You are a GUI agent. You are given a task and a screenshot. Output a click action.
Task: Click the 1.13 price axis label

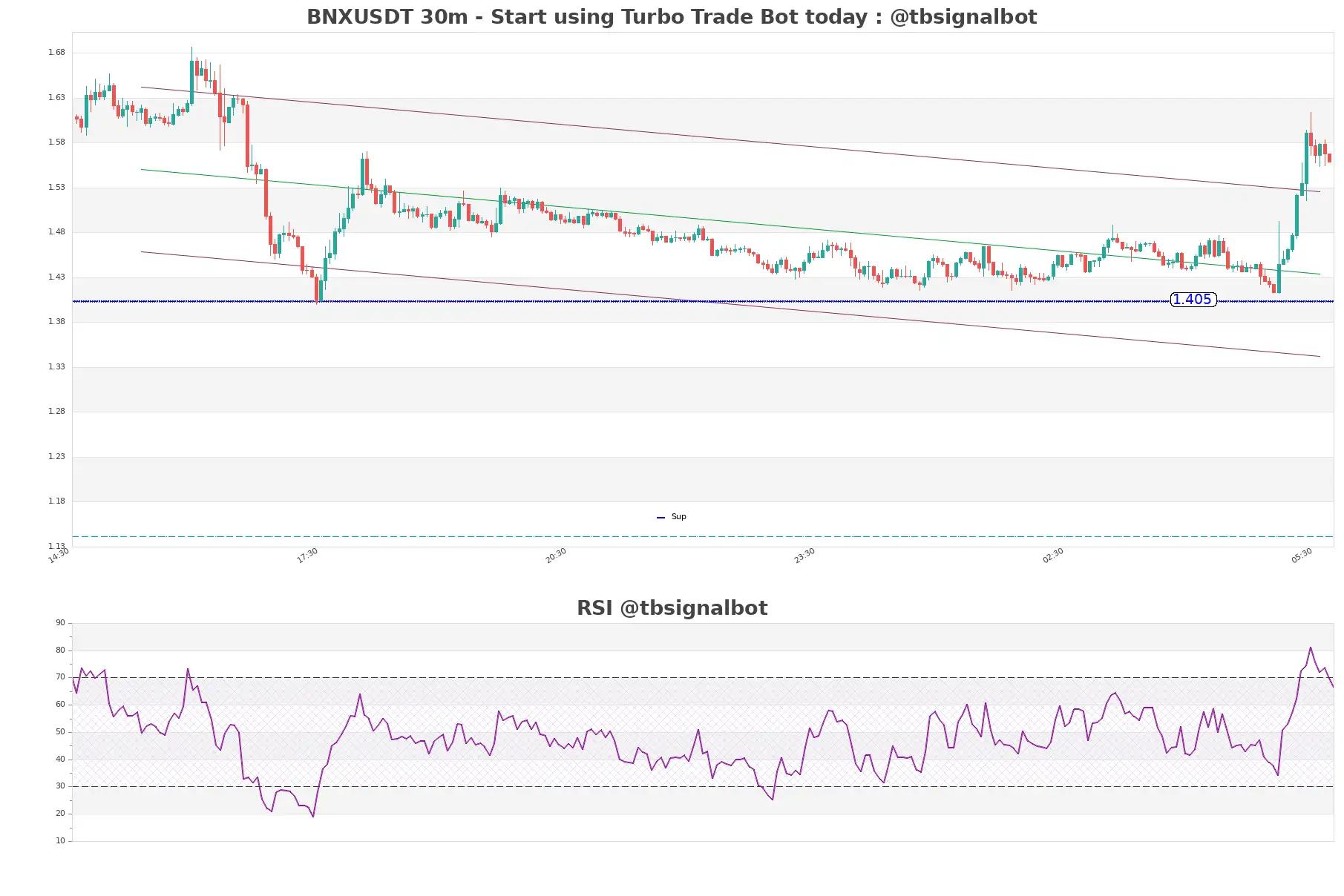pyautogui.click(x=56, y=546)
